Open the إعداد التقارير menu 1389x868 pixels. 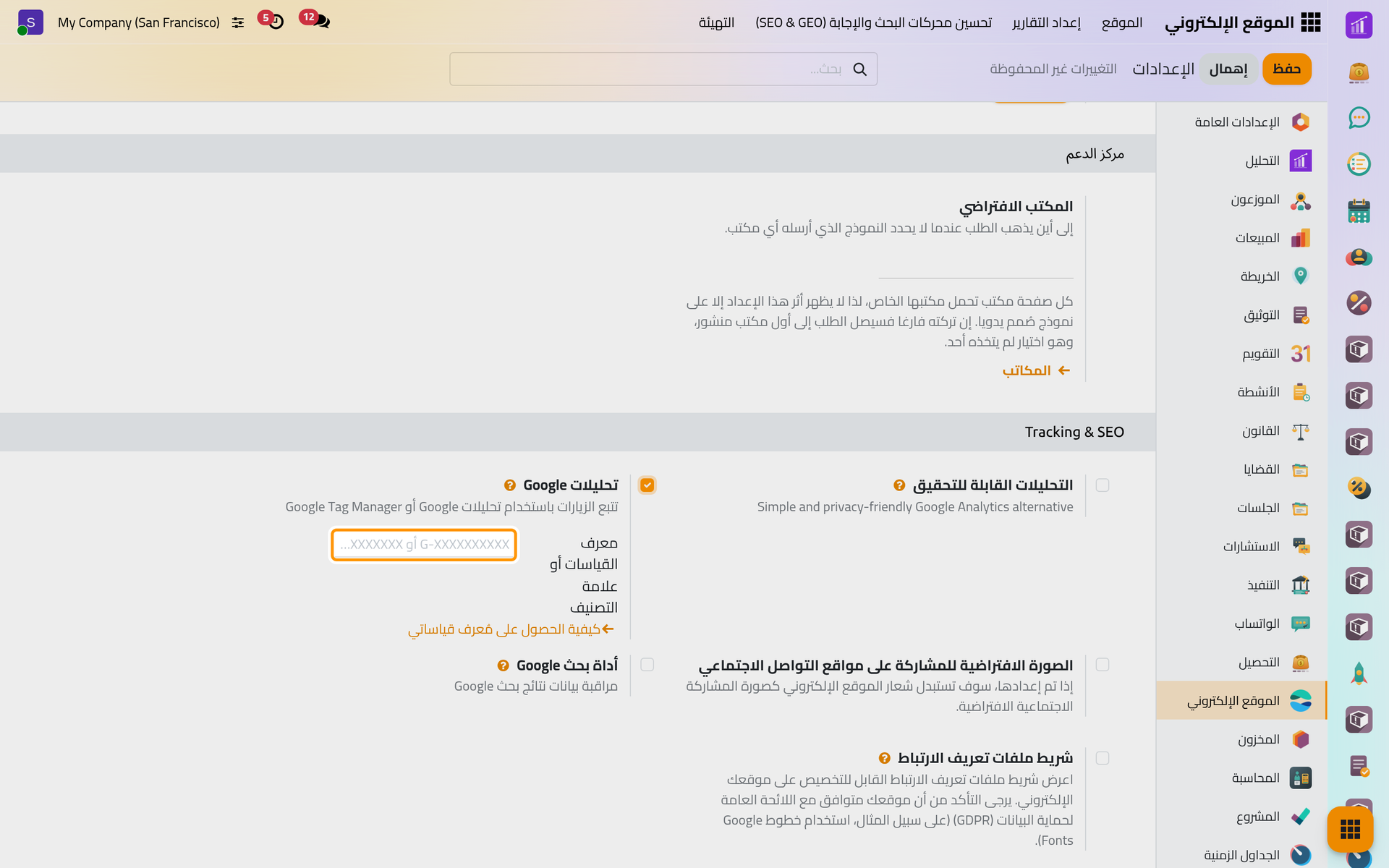coord(1046,22)
